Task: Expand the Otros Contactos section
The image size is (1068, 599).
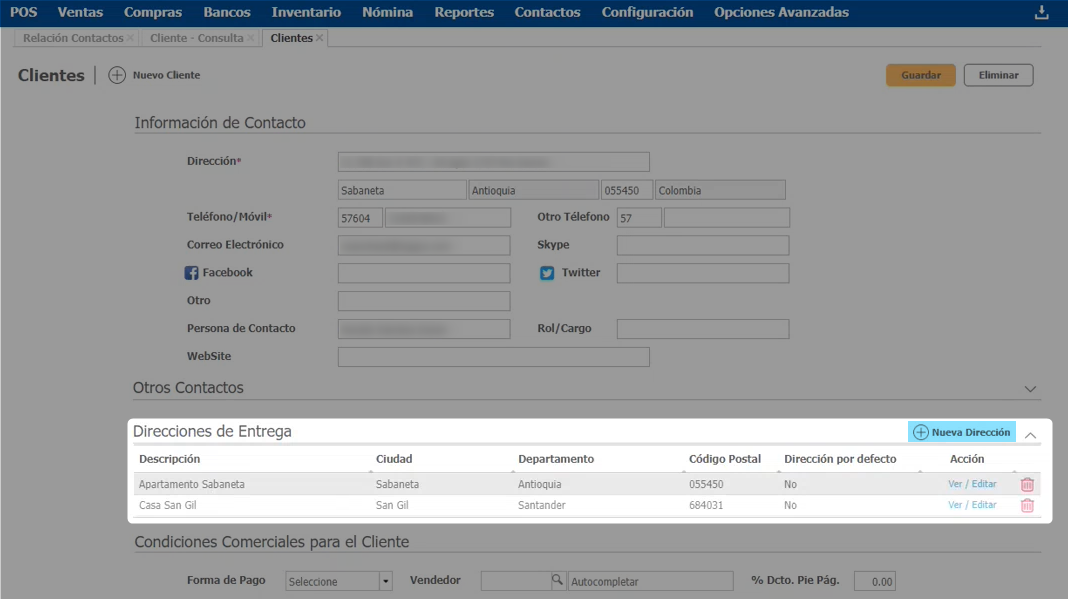Action: pos(1031,388)
